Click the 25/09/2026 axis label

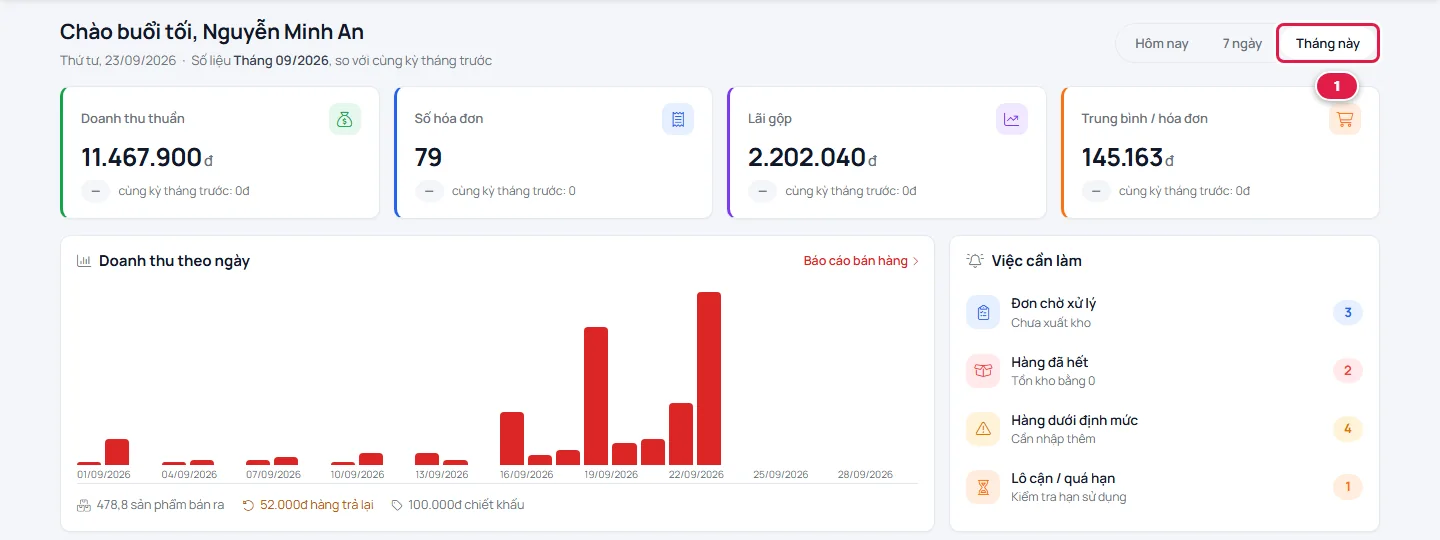780,474
